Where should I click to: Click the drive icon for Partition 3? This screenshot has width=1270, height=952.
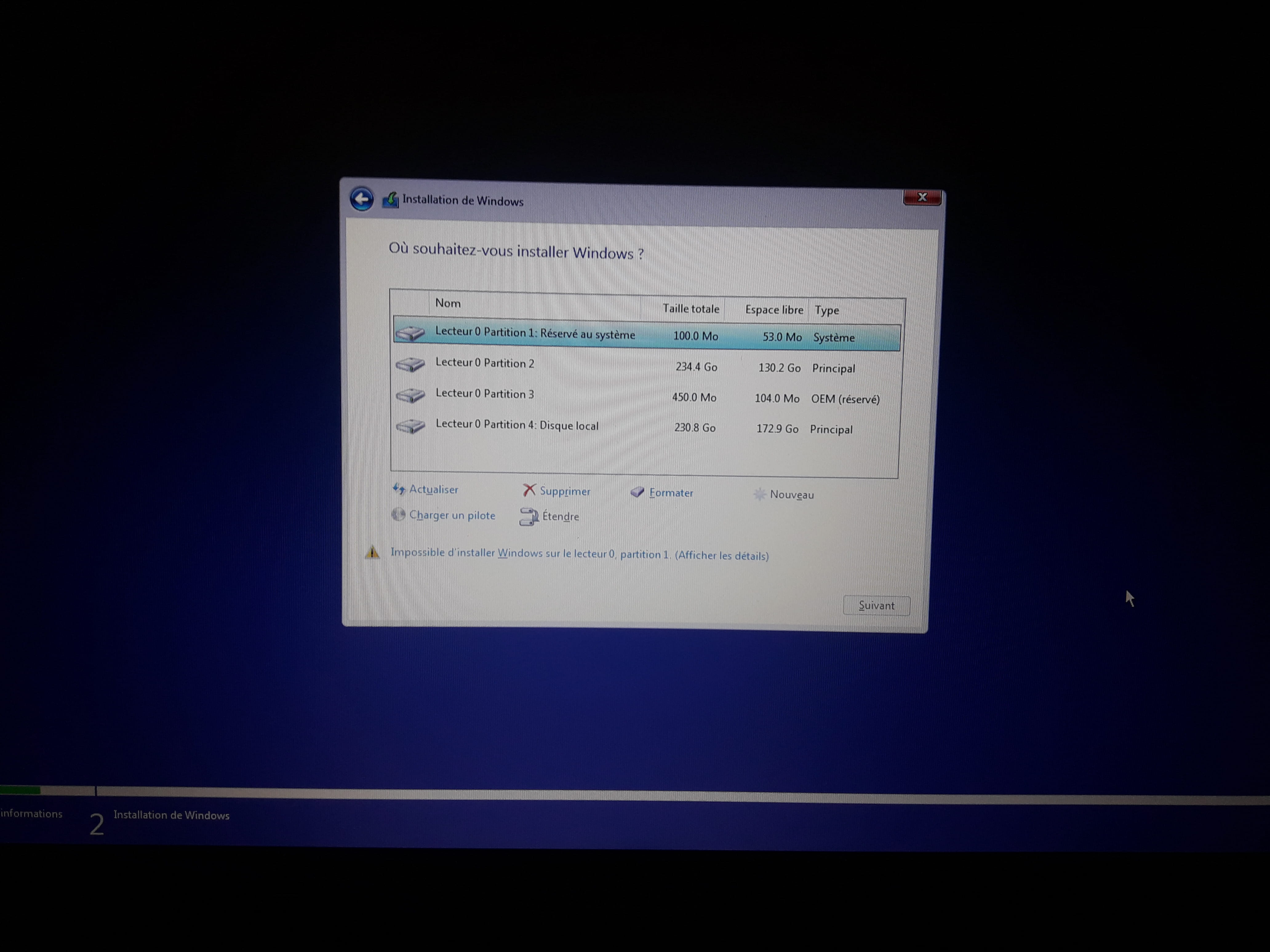(x=410, y=395)
